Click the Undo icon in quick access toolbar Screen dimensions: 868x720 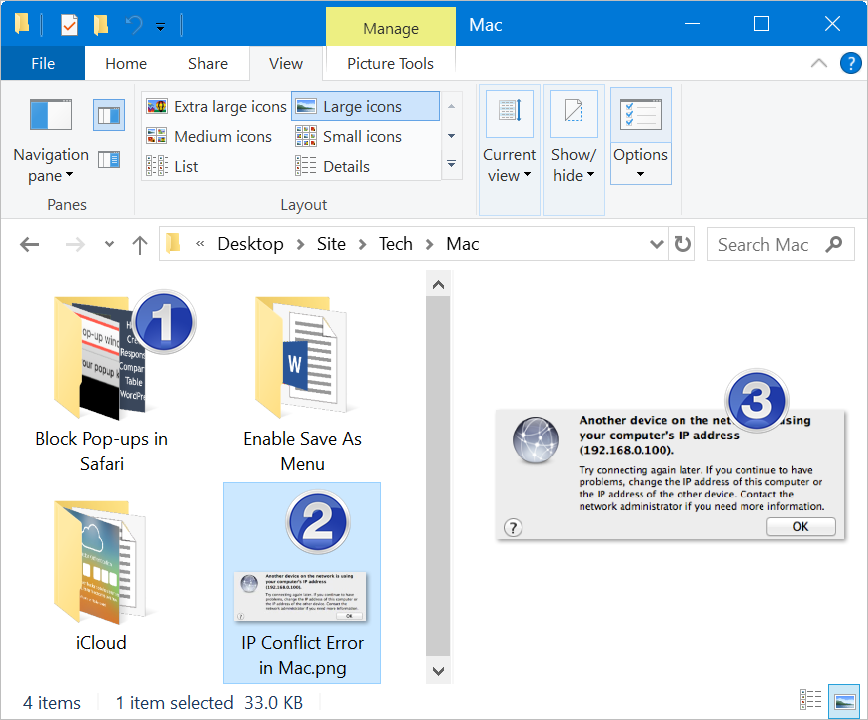(134, 25)
